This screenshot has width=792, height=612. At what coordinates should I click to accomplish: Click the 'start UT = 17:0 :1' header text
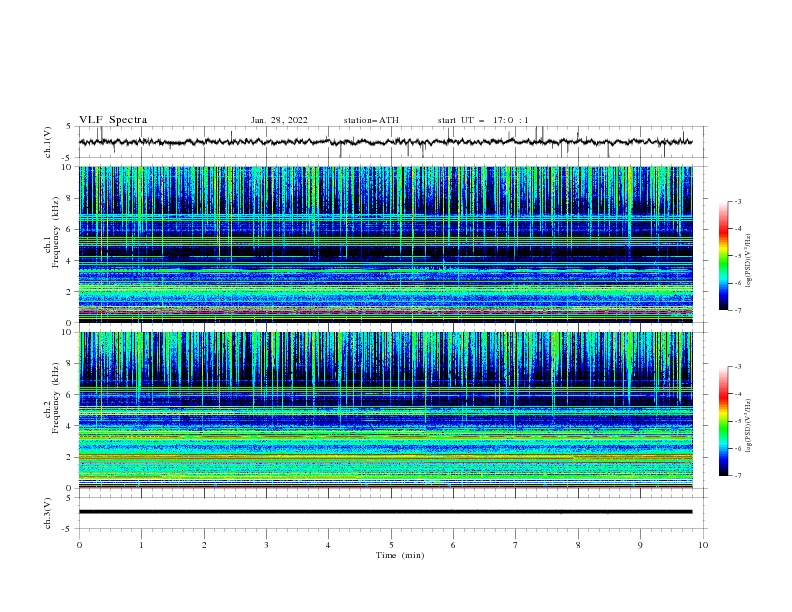(483, 120)
